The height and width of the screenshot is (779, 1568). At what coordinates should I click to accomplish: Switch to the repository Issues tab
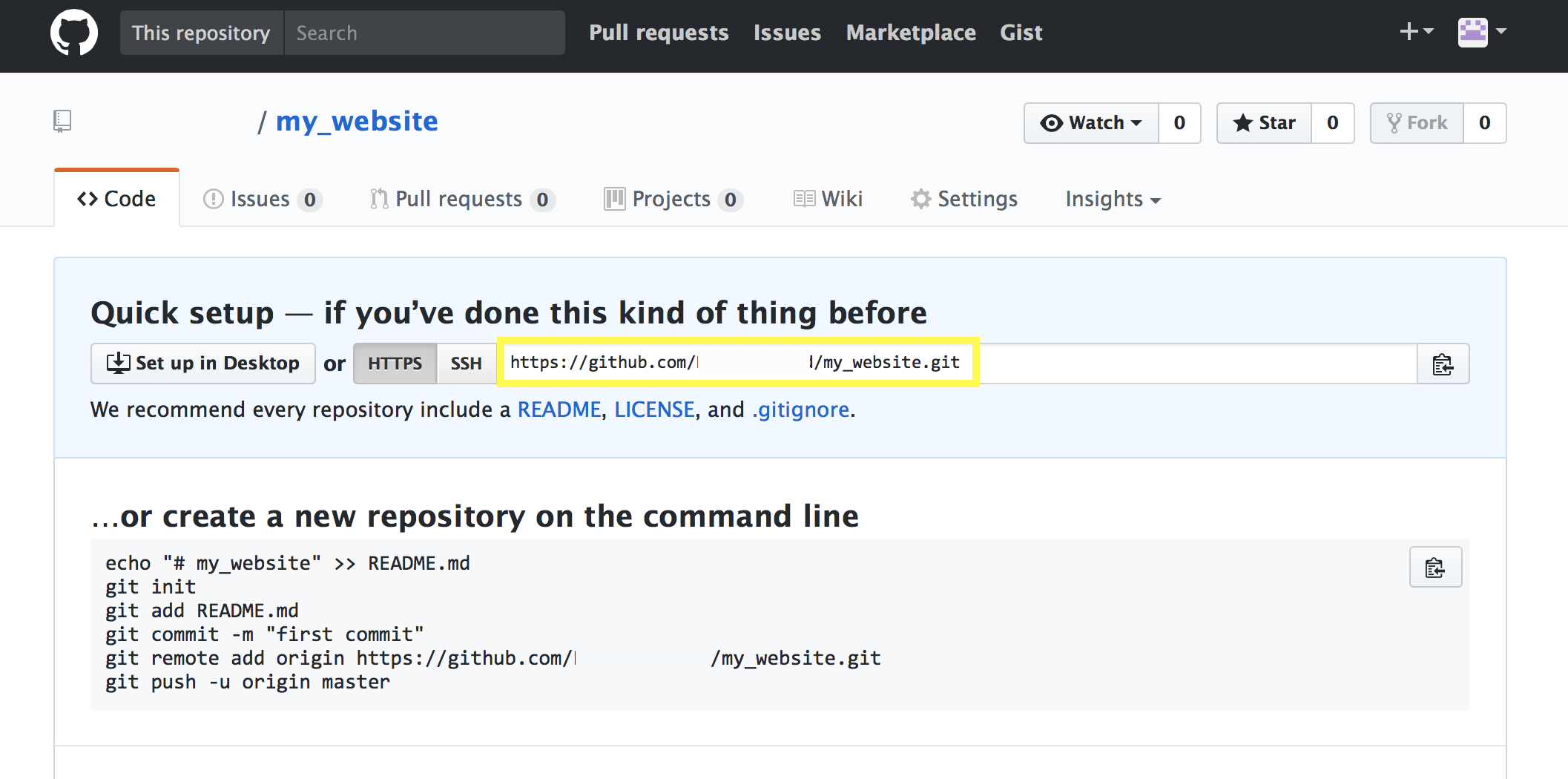(263, 199)
